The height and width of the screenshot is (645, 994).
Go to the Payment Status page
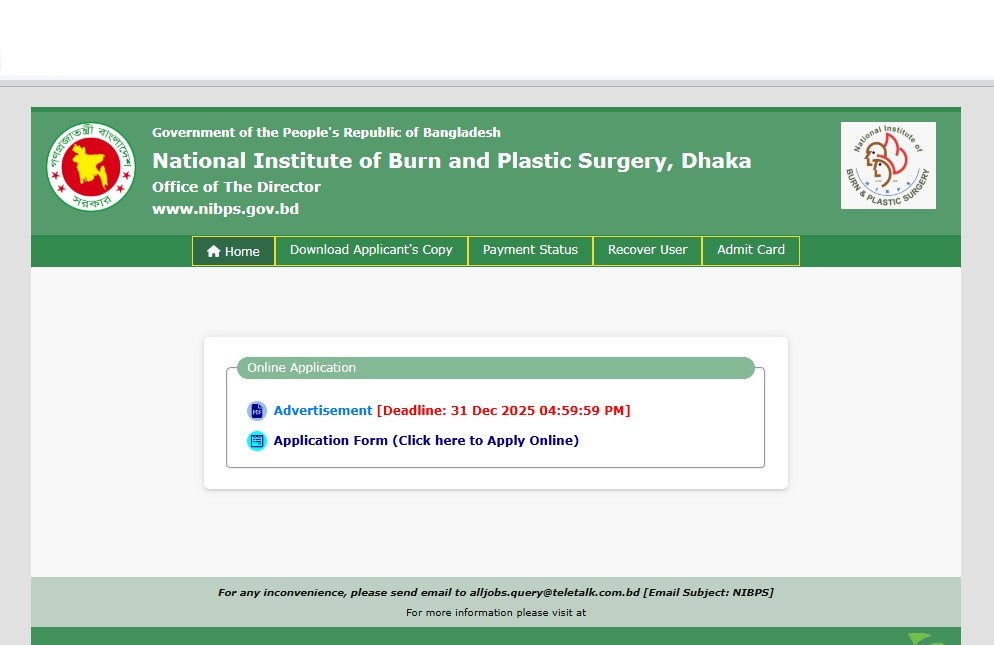pos(530,250)
